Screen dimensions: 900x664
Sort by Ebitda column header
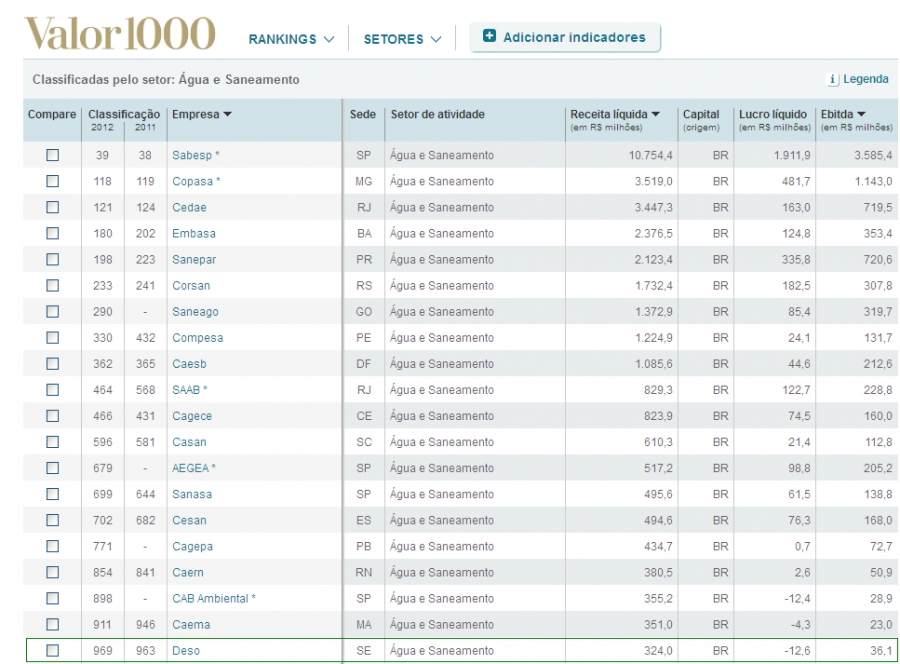(x=843, y=114)
